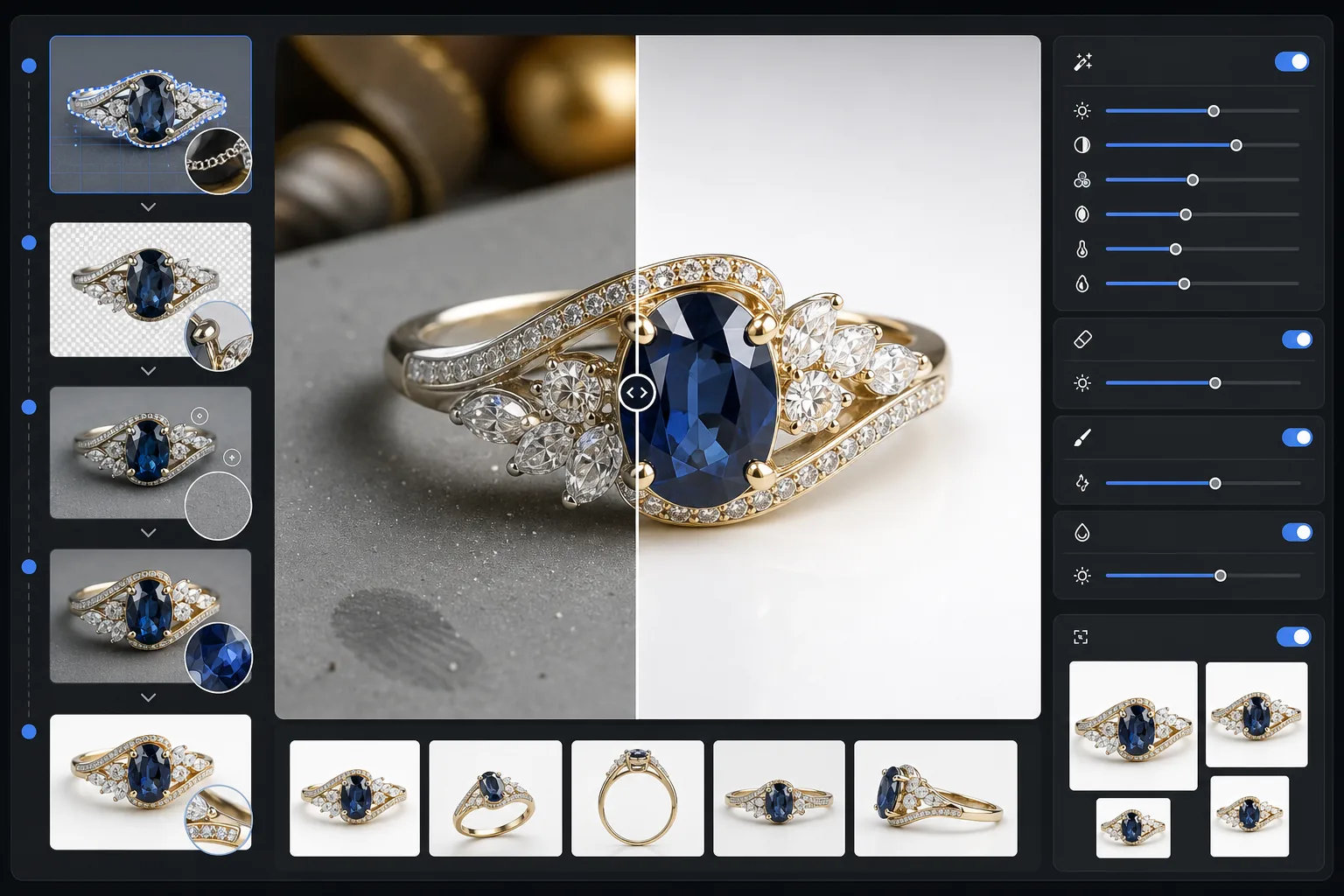Click the small circle marker on third step thumbnail

click(199, 416)
